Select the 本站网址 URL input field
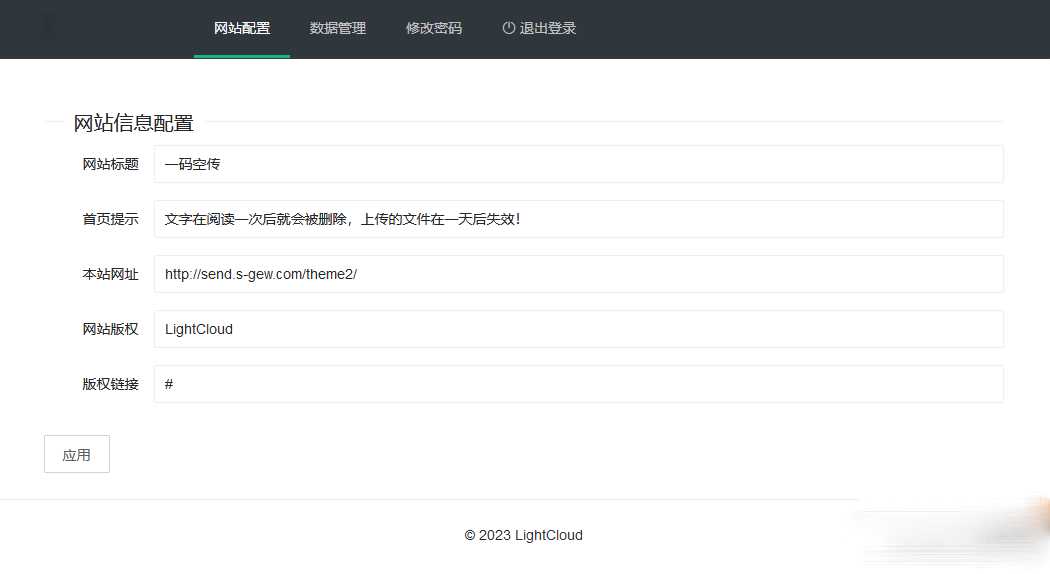The width and height of the screenshot is (1050, 574). point(578,274)
